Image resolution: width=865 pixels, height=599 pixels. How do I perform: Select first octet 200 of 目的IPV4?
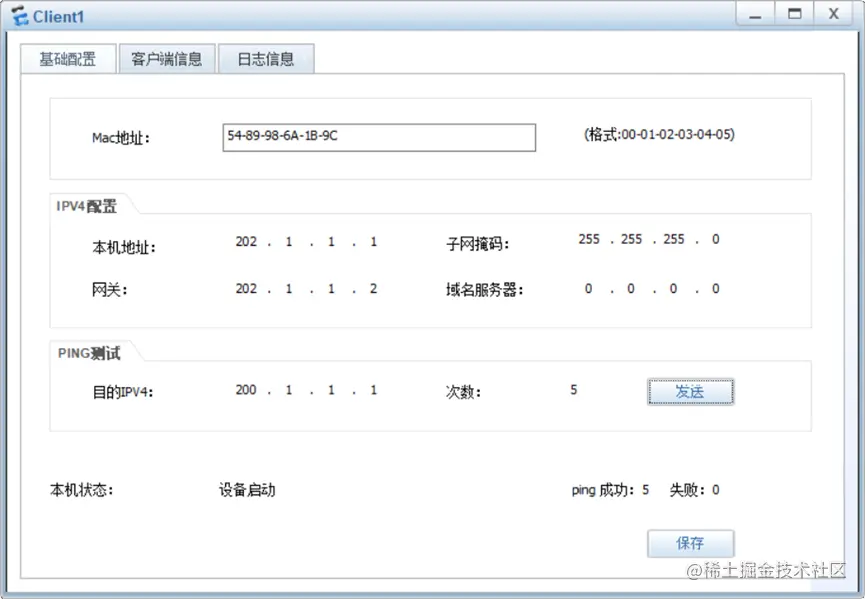click(x=246, y=390)
